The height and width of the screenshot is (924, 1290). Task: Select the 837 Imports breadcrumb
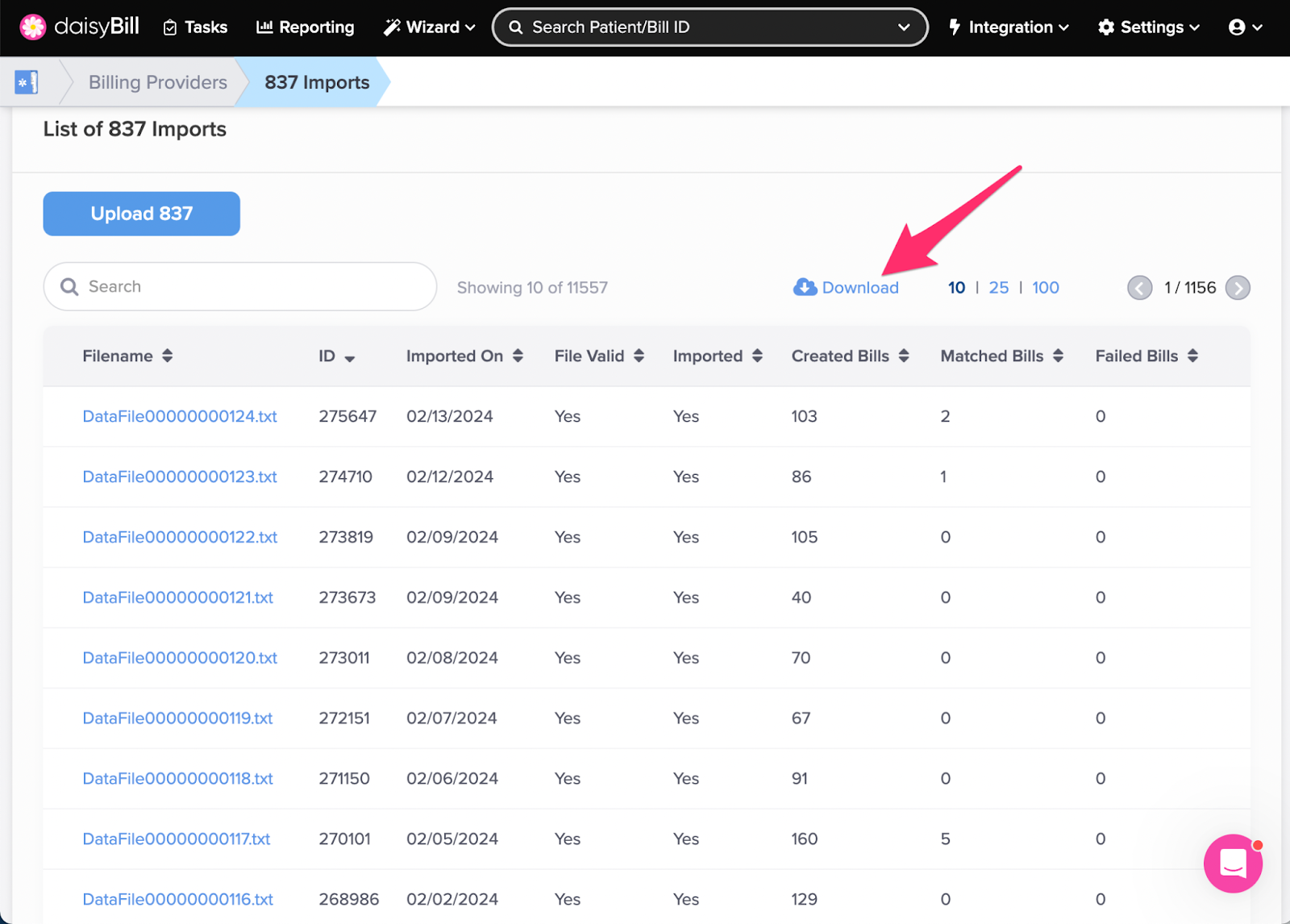[317, 82]
